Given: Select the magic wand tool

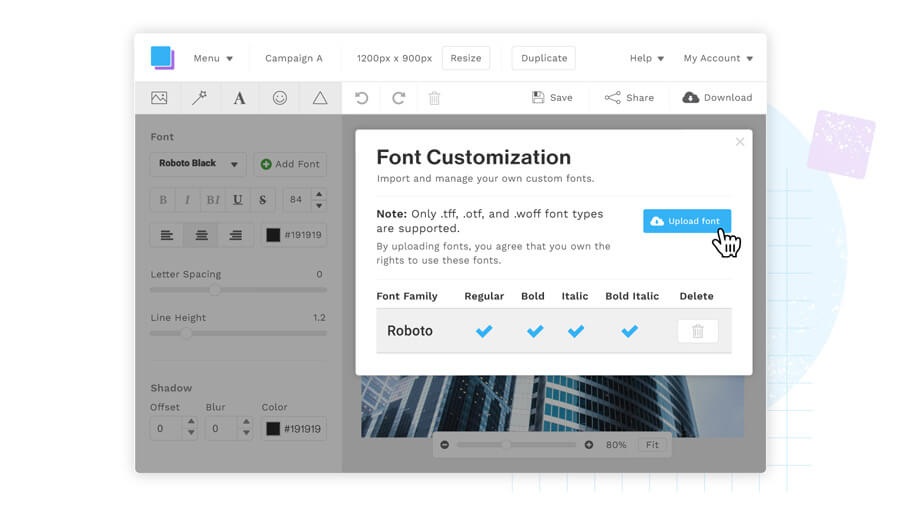Looking at the screenshot, I should tap(199, 98).
